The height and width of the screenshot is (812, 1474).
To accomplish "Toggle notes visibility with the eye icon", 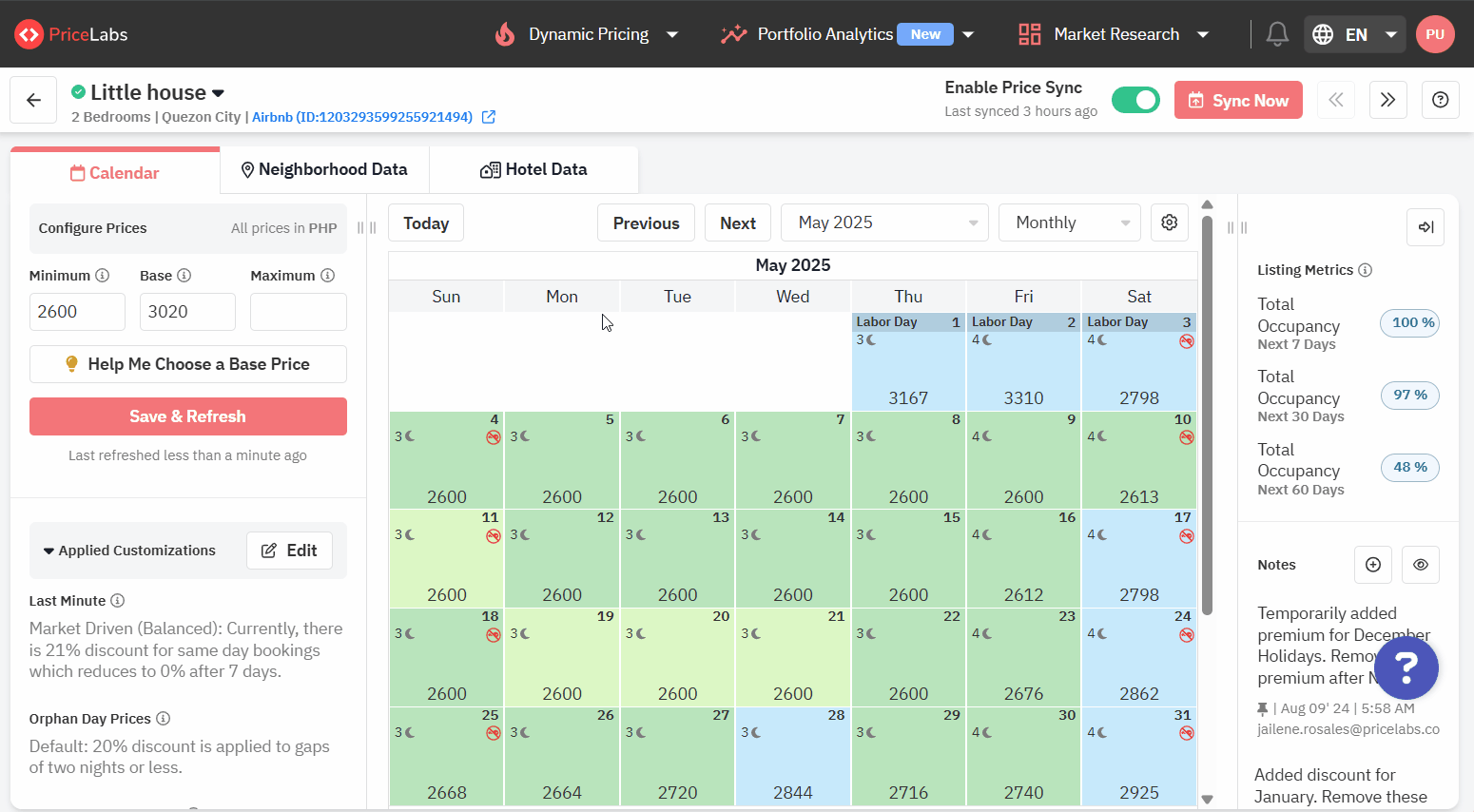I will pos(1420,564).
